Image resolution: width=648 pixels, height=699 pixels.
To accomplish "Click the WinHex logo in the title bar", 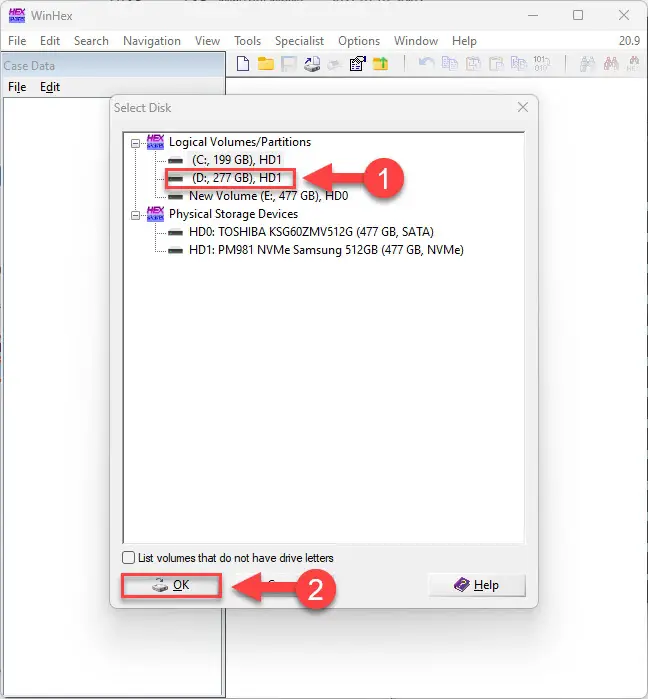I will click(17, 16).
